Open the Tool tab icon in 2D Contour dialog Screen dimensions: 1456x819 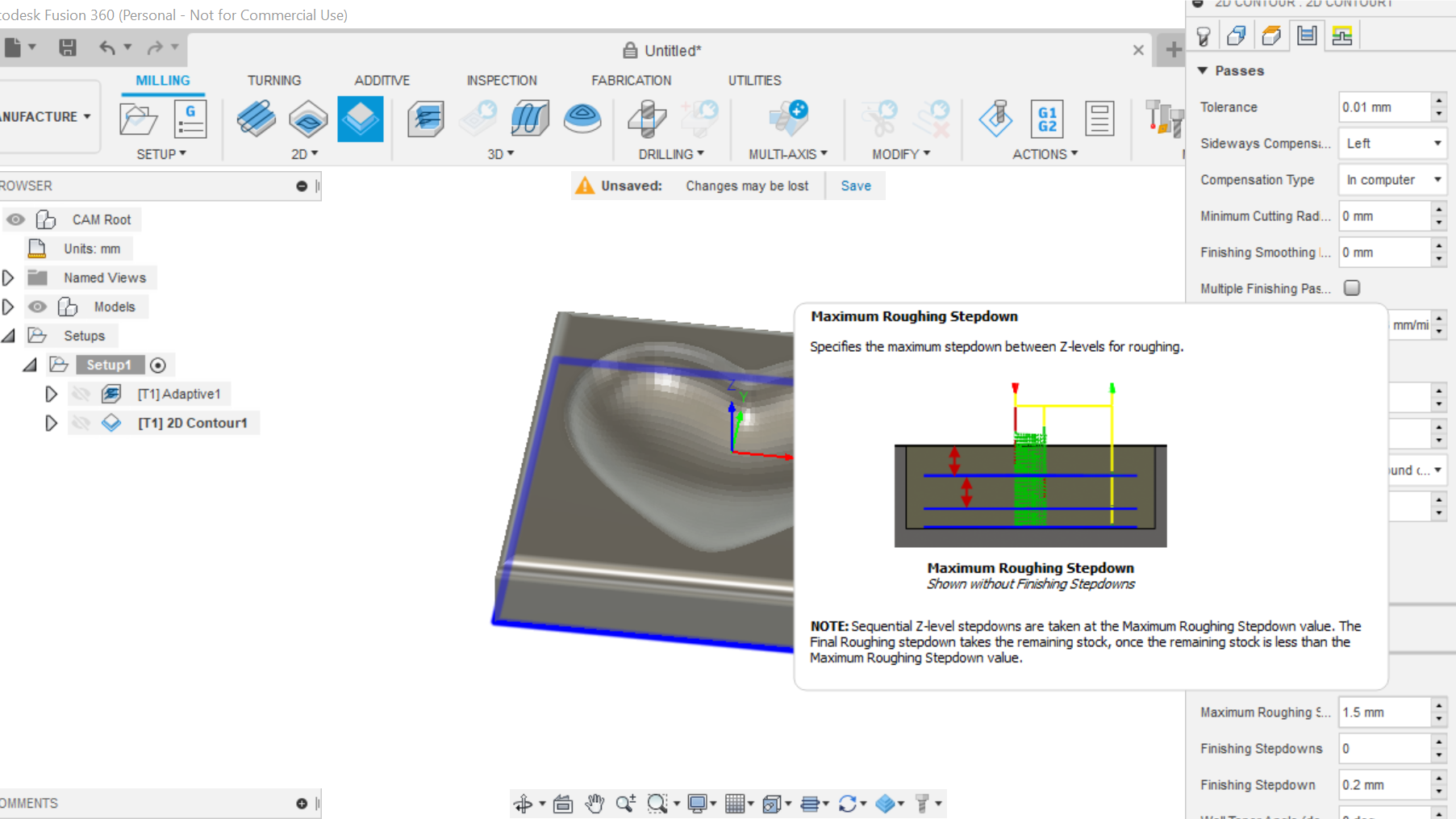pos(1204,36)
